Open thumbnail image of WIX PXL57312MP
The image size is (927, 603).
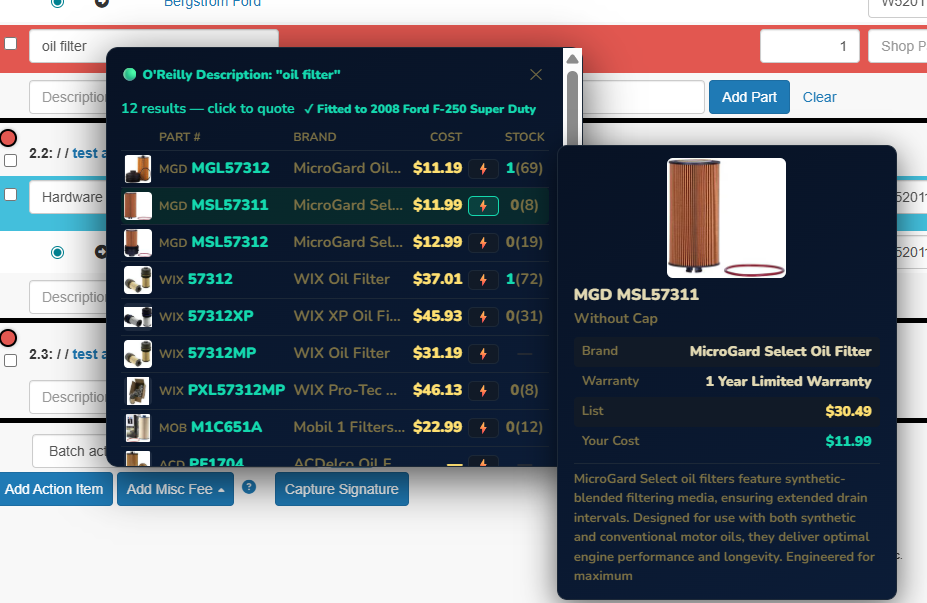coord(138,390)
